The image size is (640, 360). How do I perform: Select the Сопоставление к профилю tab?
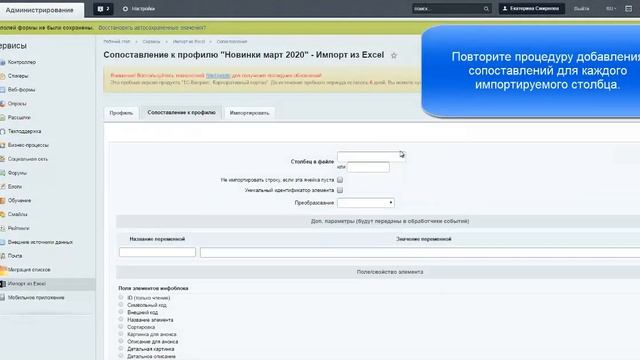(x=181, y=113)
